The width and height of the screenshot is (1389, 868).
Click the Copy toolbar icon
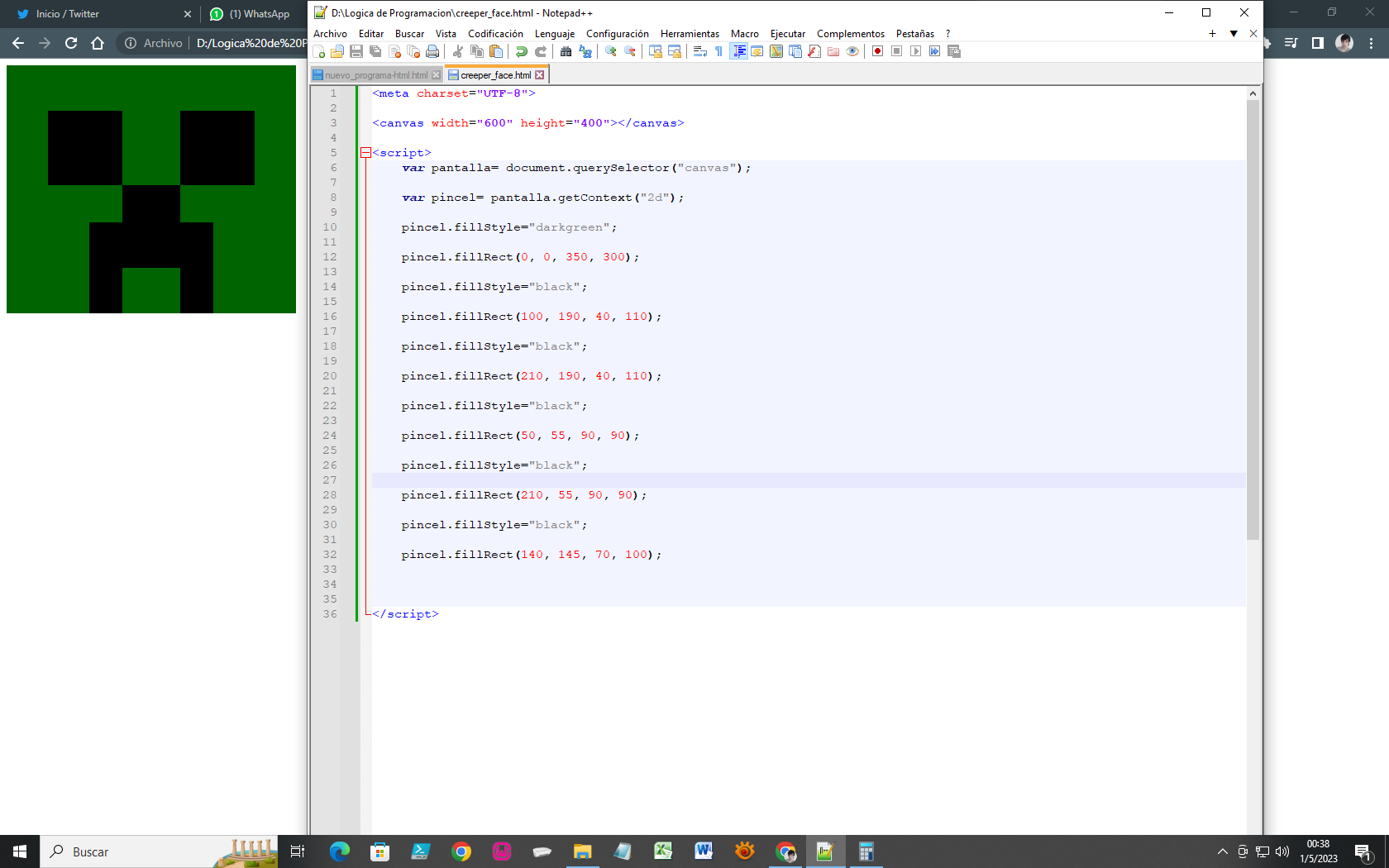click(x=476, y=51)
